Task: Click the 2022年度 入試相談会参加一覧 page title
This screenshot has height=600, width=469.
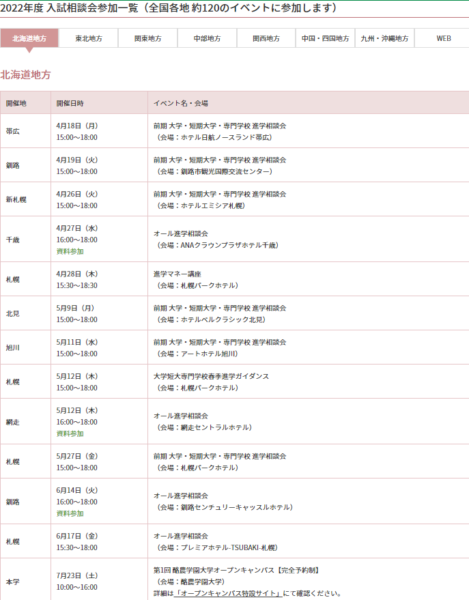Action: 168,8
